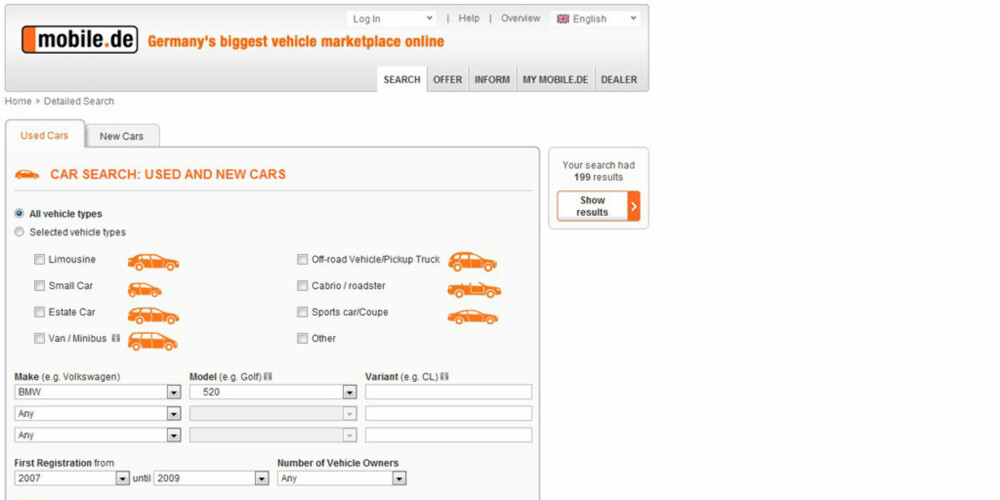The image size is (1000, 500).
Task: Click the '199 results' count text
Action: pyautogui.click(x=598, y=177)
